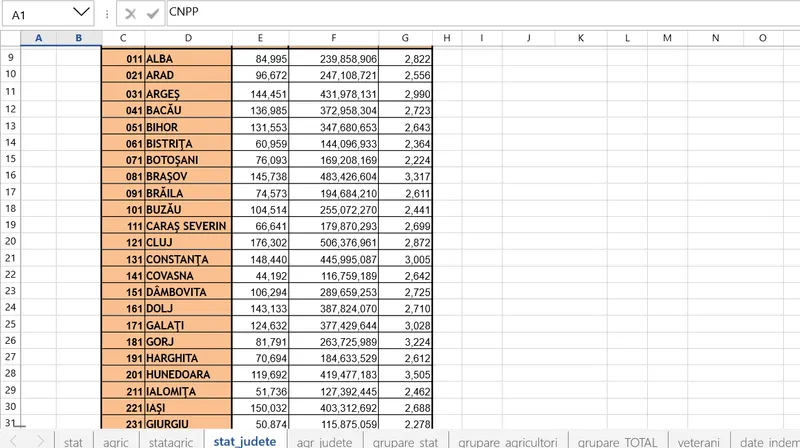Go to the veterani sheet tab
Image resolution: width=800 pixels, height=448 pixels.
tap(697, 441)
